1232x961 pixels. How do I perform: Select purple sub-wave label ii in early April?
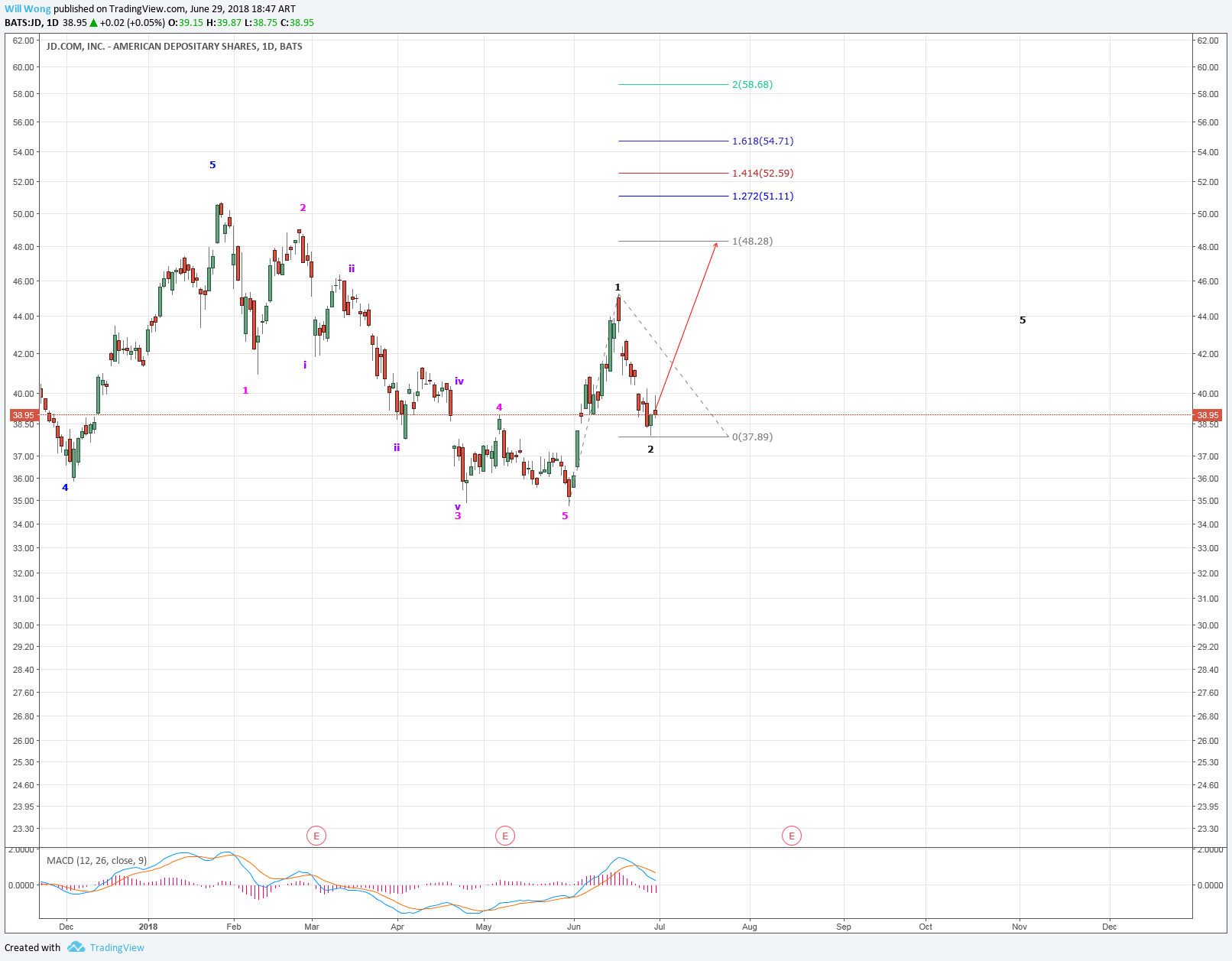pyautogui.click(x=397, y=447)
